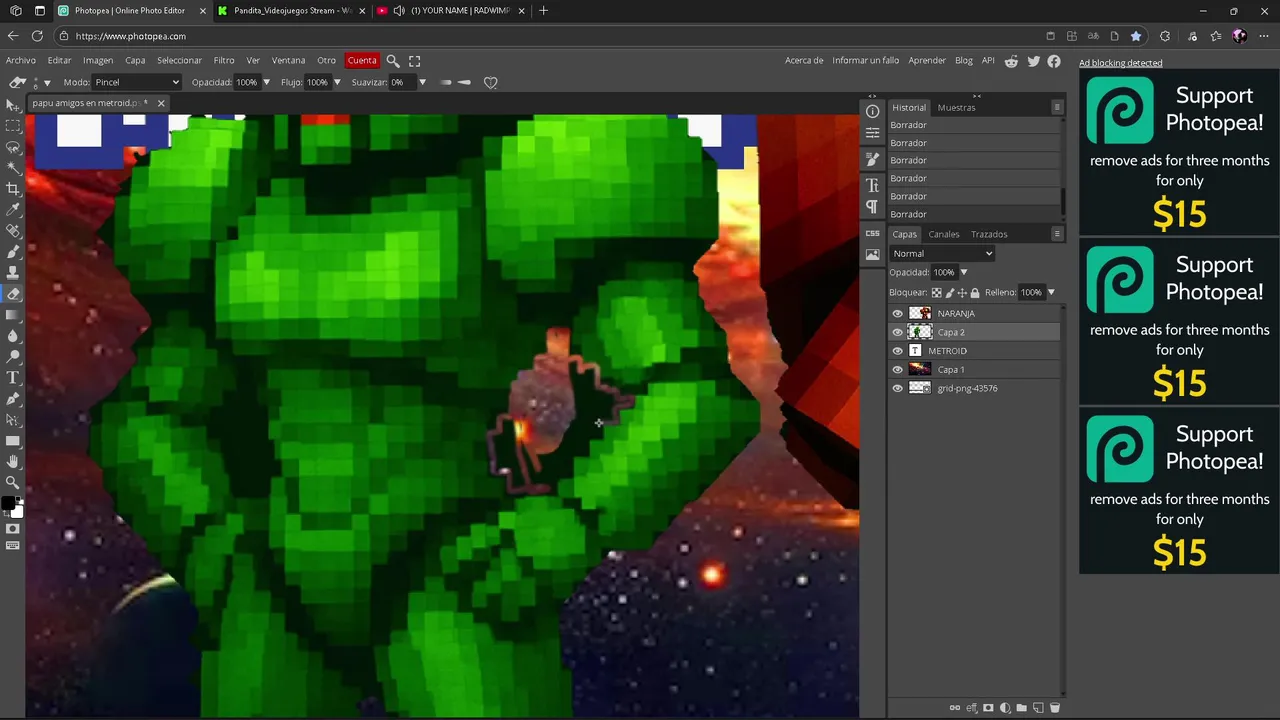Open the Filtro menu
The image size is (1280, 720).
(224, 61)
